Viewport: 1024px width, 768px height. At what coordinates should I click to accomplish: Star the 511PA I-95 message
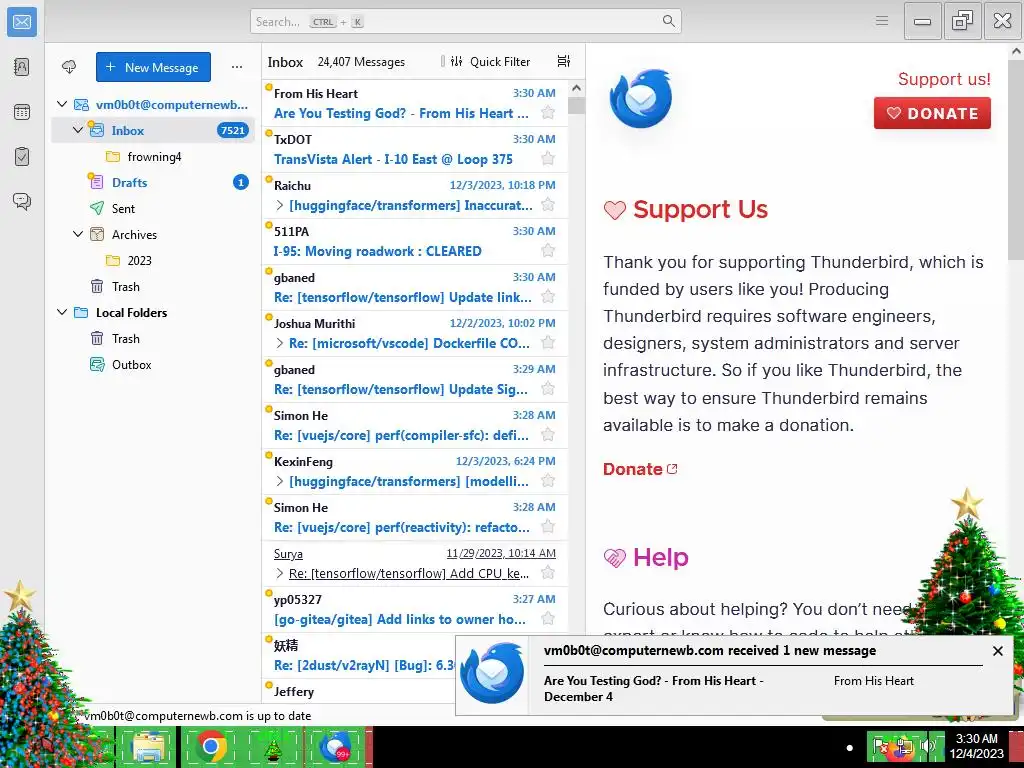tap(548, 251)
